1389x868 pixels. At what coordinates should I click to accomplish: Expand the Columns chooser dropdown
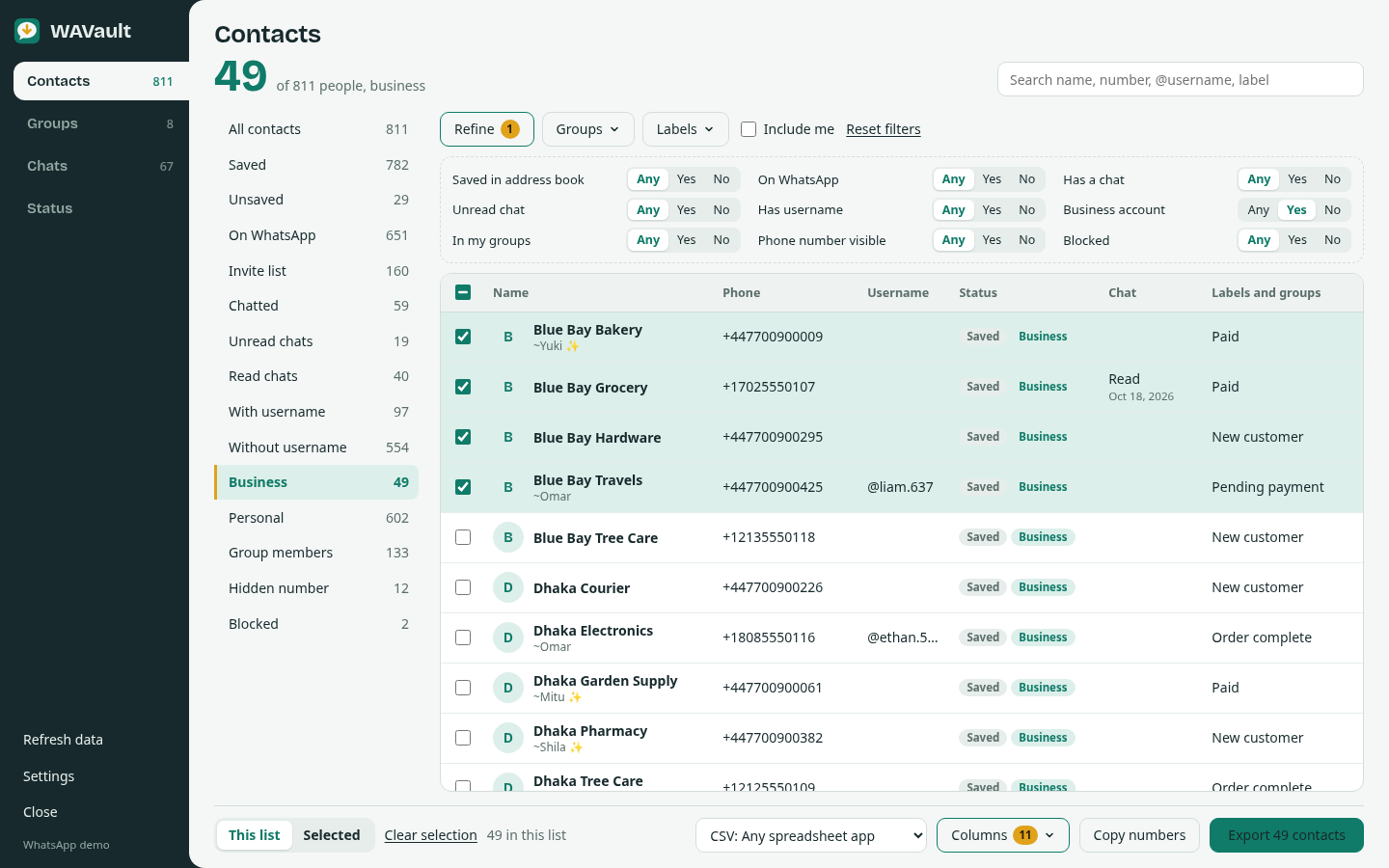[x=1002, y=835]
